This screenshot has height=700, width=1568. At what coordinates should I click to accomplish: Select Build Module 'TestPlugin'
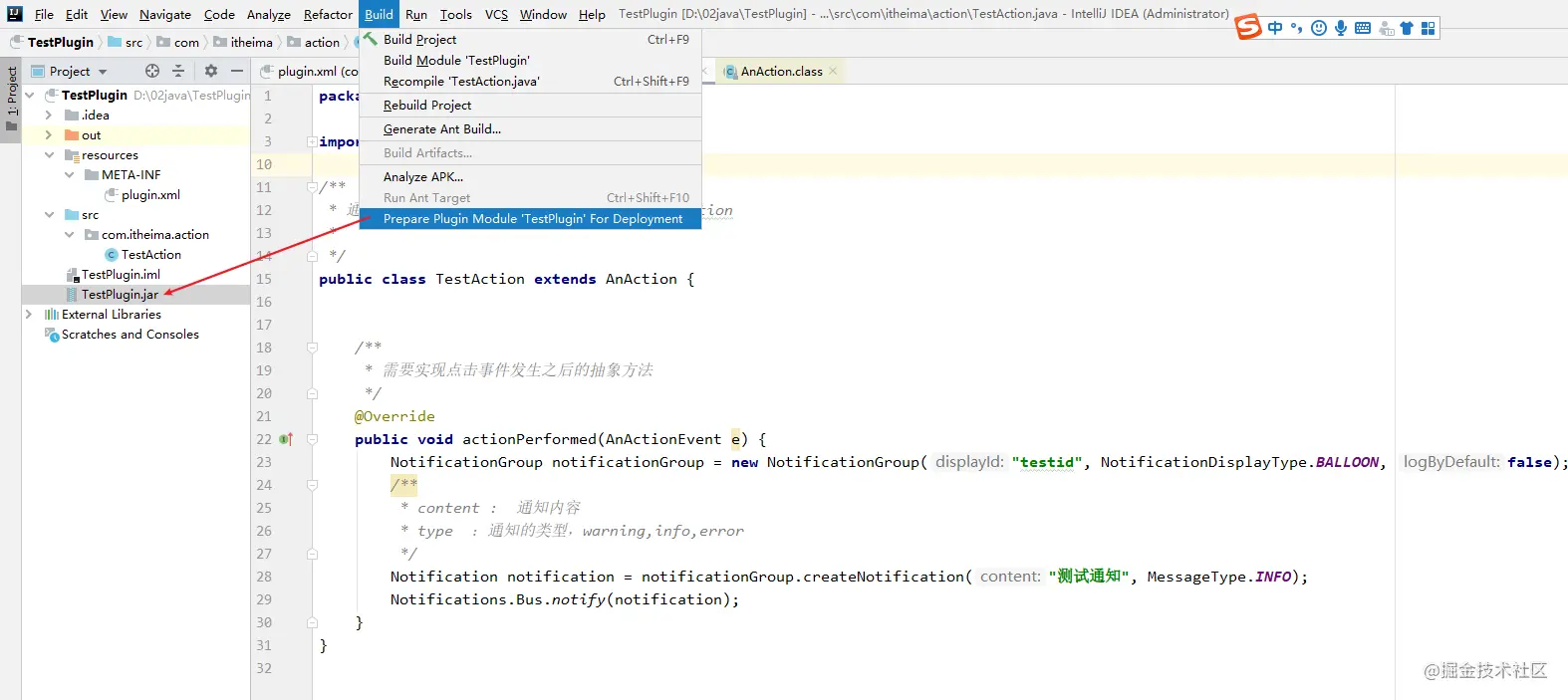(x=530, y=61)
